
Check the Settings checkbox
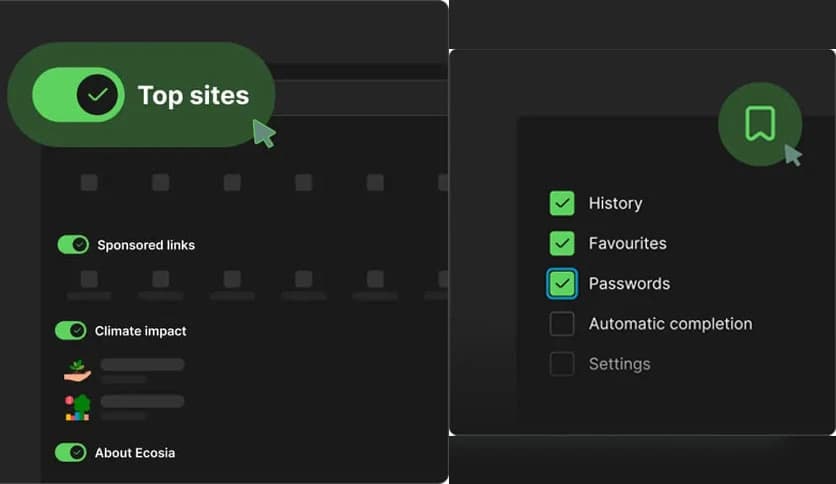pyautogui.click(x=562, y=364)
